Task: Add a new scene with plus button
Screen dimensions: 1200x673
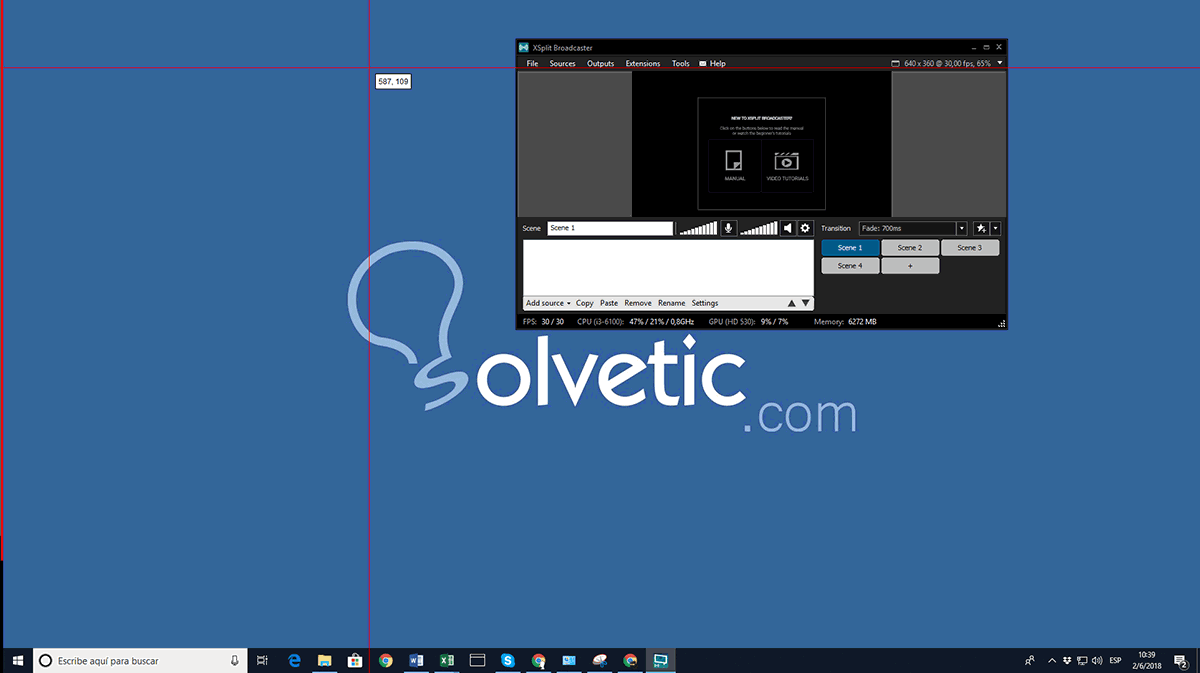Action: point(910,266)
